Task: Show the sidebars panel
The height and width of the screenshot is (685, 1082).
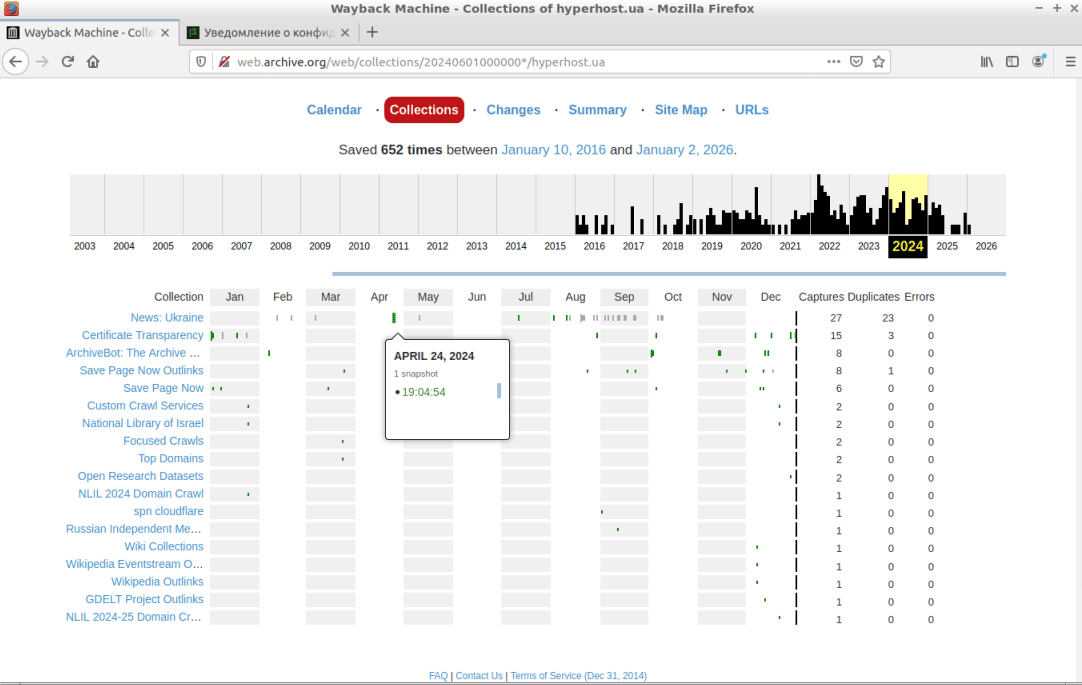Action: [1012, 61]
